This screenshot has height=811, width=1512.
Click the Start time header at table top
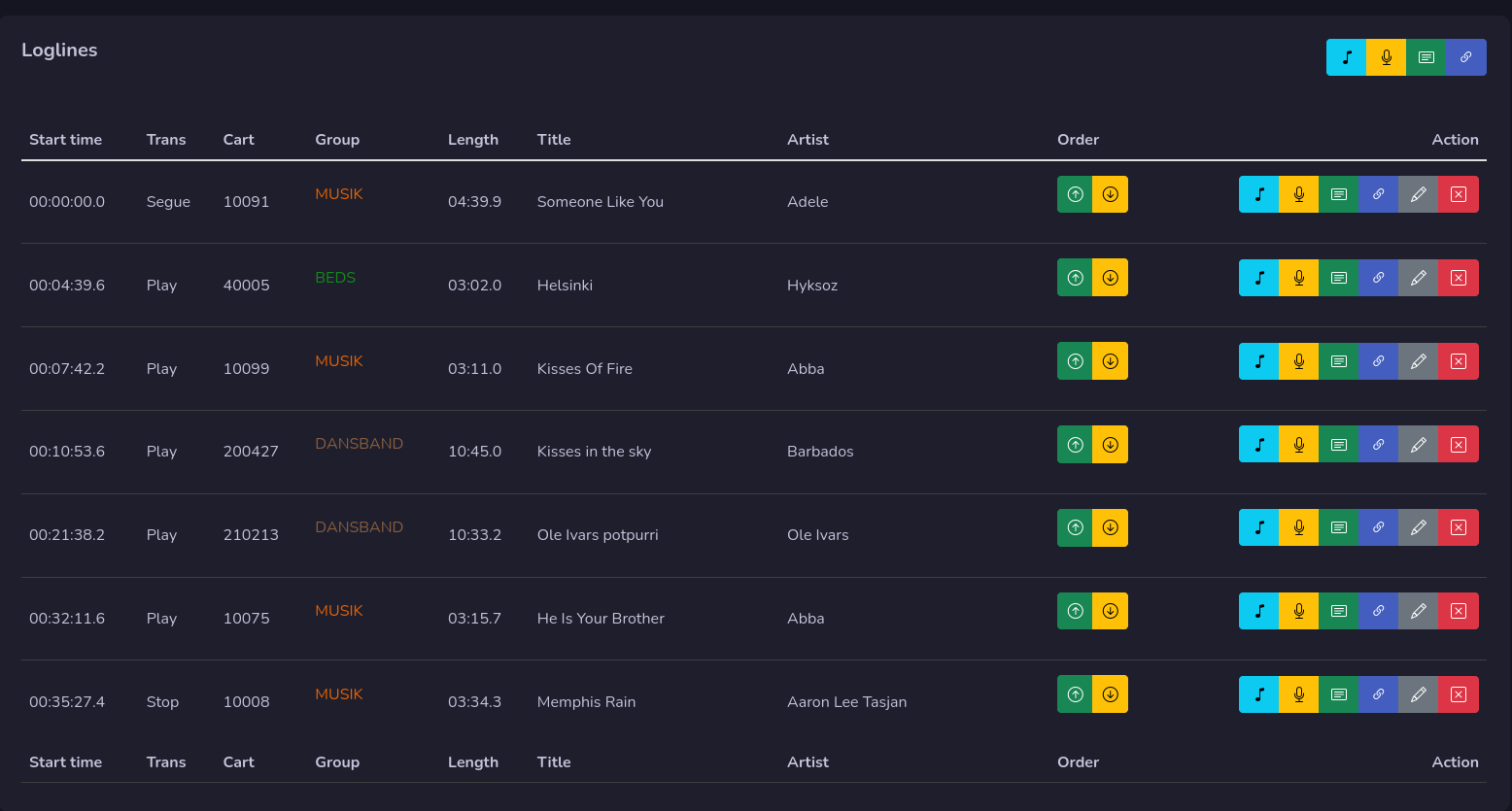pos(65,140)
